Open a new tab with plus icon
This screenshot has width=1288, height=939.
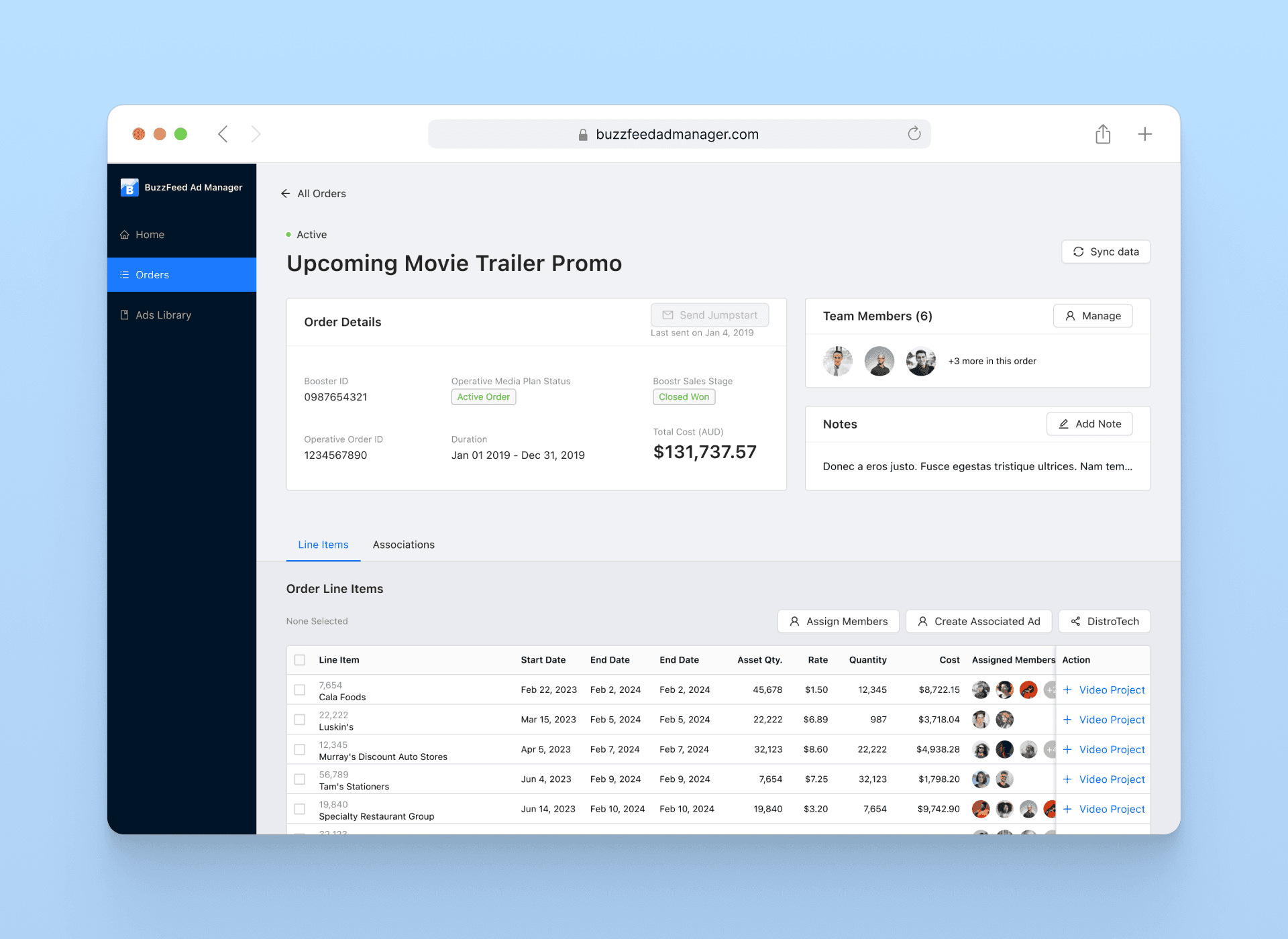click(x=1145, y=134)
